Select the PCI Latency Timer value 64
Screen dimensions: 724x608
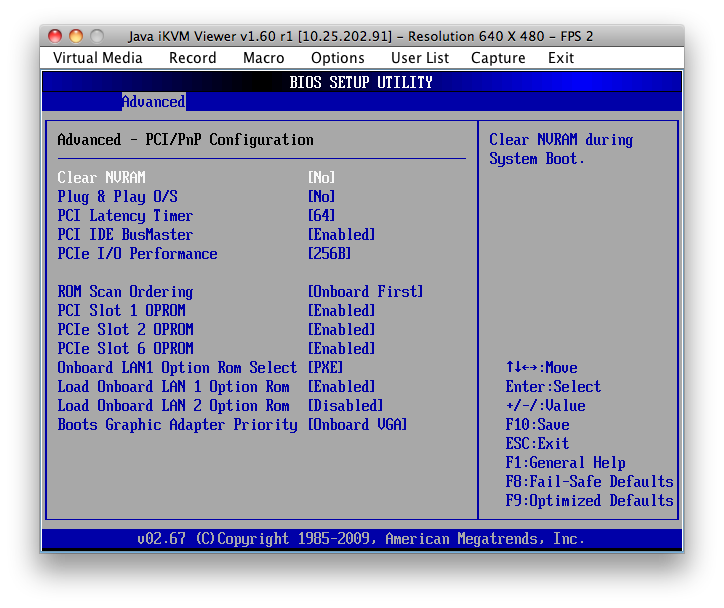322,216
